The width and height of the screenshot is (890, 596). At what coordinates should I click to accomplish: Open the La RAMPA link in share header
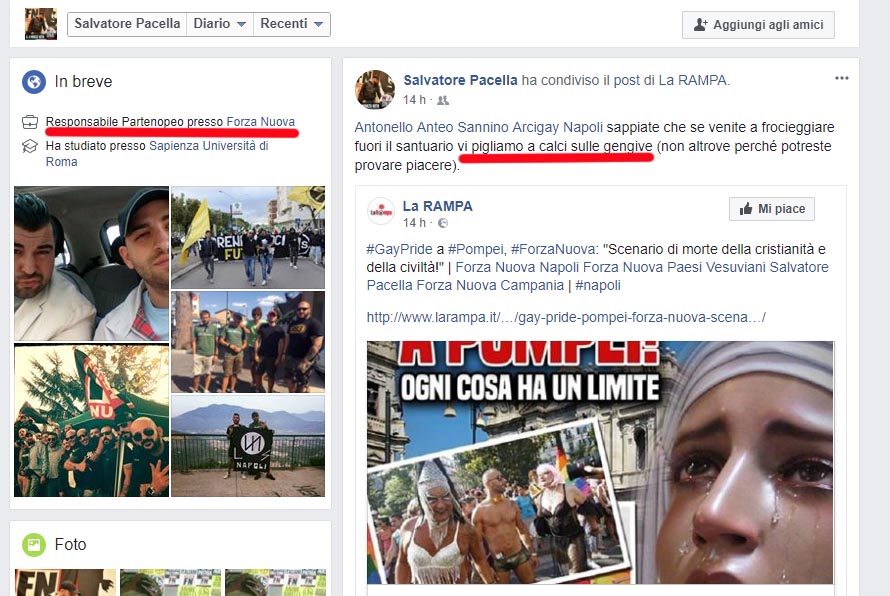(692, 81)
